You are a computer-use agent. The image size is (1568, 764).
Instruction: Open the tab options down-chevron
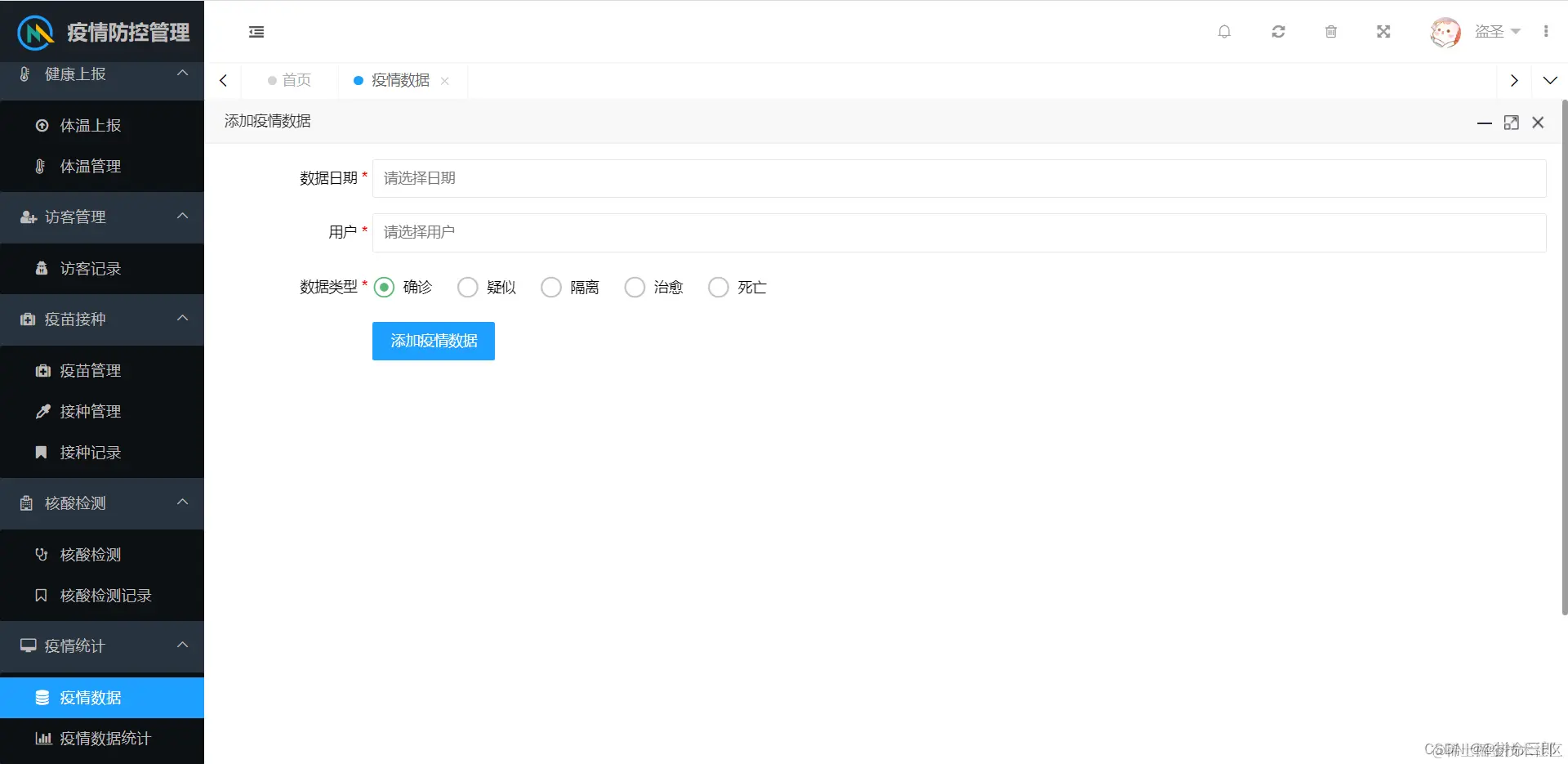pos(1550,81)
